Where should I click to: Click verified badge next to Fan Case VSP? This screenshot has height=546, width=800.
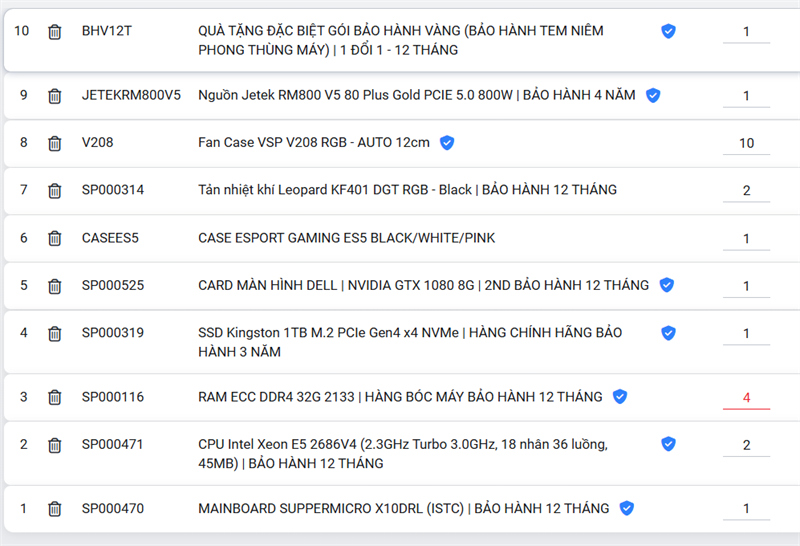click(x=447, y=143)
